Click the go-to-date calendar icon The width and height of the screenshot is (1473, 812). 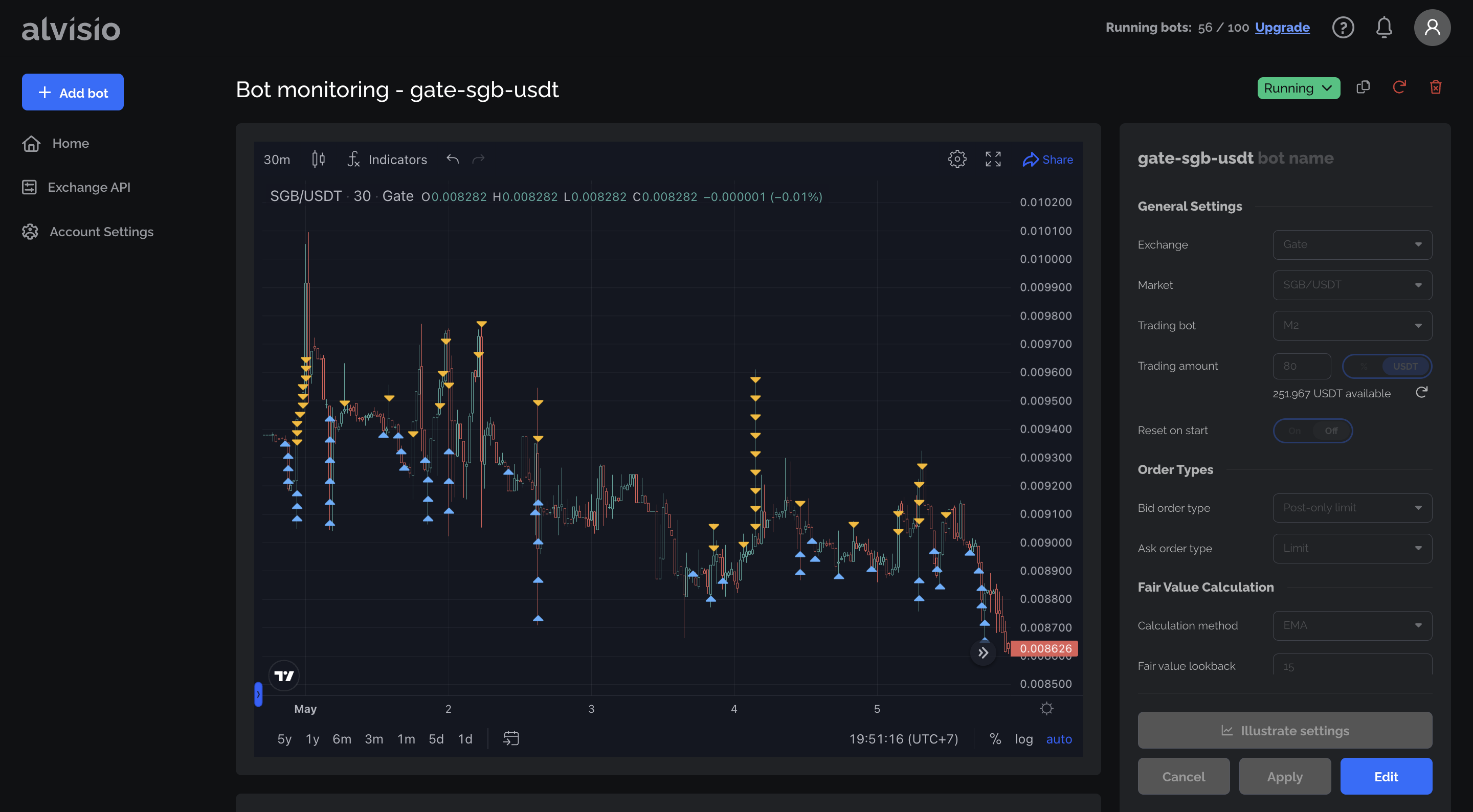(510, 738)
